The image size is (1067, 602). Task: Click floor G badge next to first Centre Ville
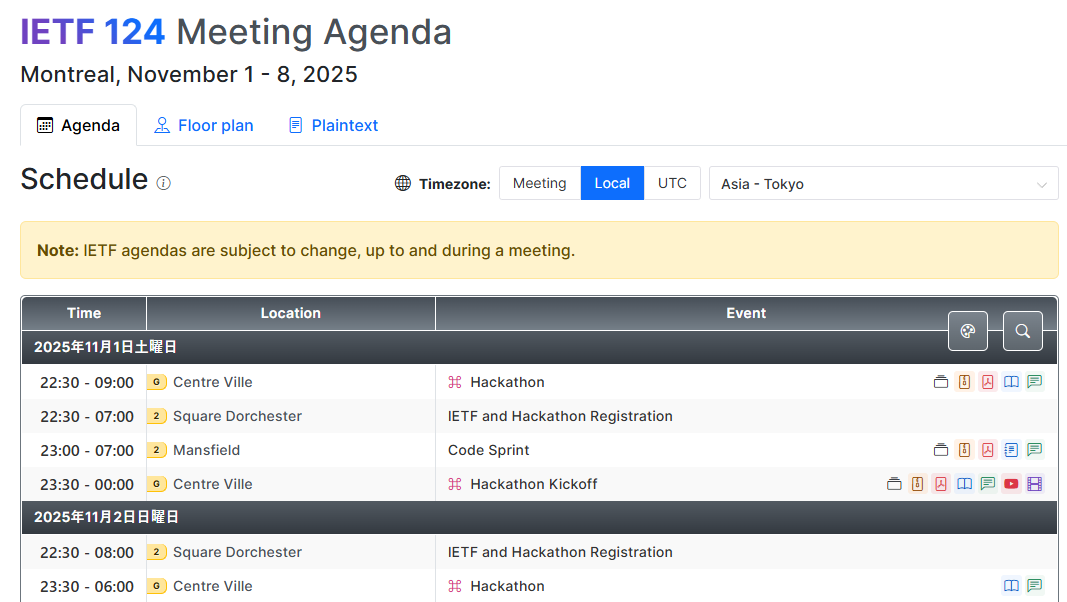(x=157, y=382)
